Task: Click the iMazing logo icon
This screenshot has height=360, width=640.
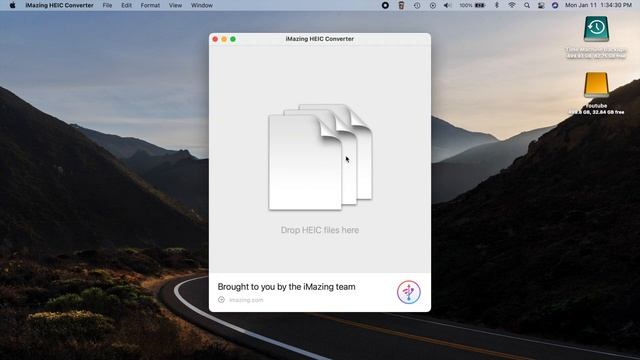Action: [409, 292]
